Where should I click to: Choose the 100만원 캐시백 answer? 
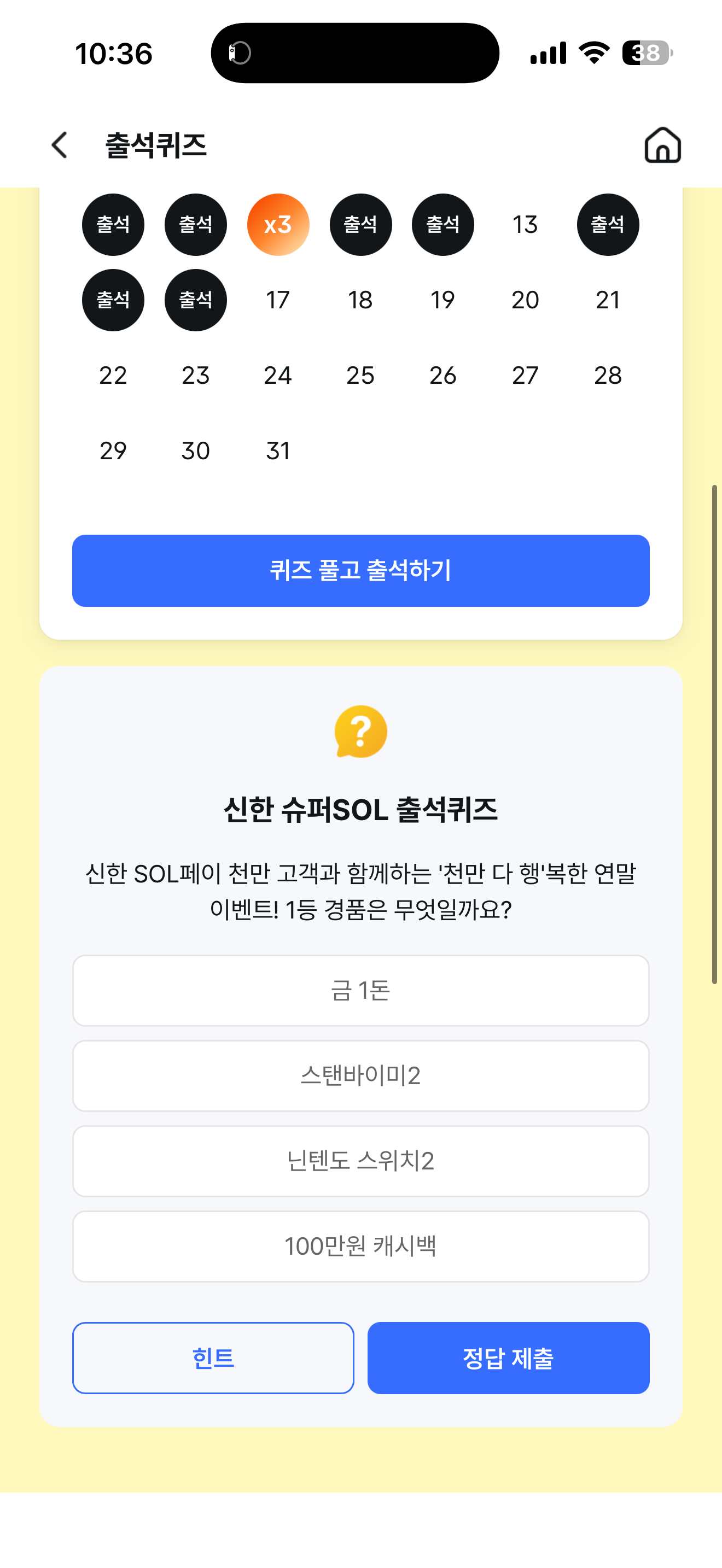click(361, 1246)
